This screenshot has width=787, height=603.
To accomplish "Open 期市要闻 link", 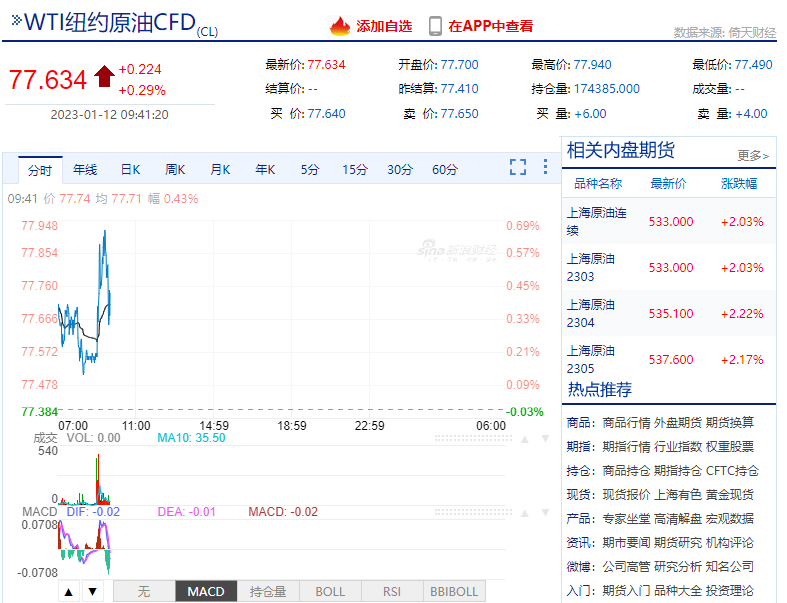I will point(626,543).
